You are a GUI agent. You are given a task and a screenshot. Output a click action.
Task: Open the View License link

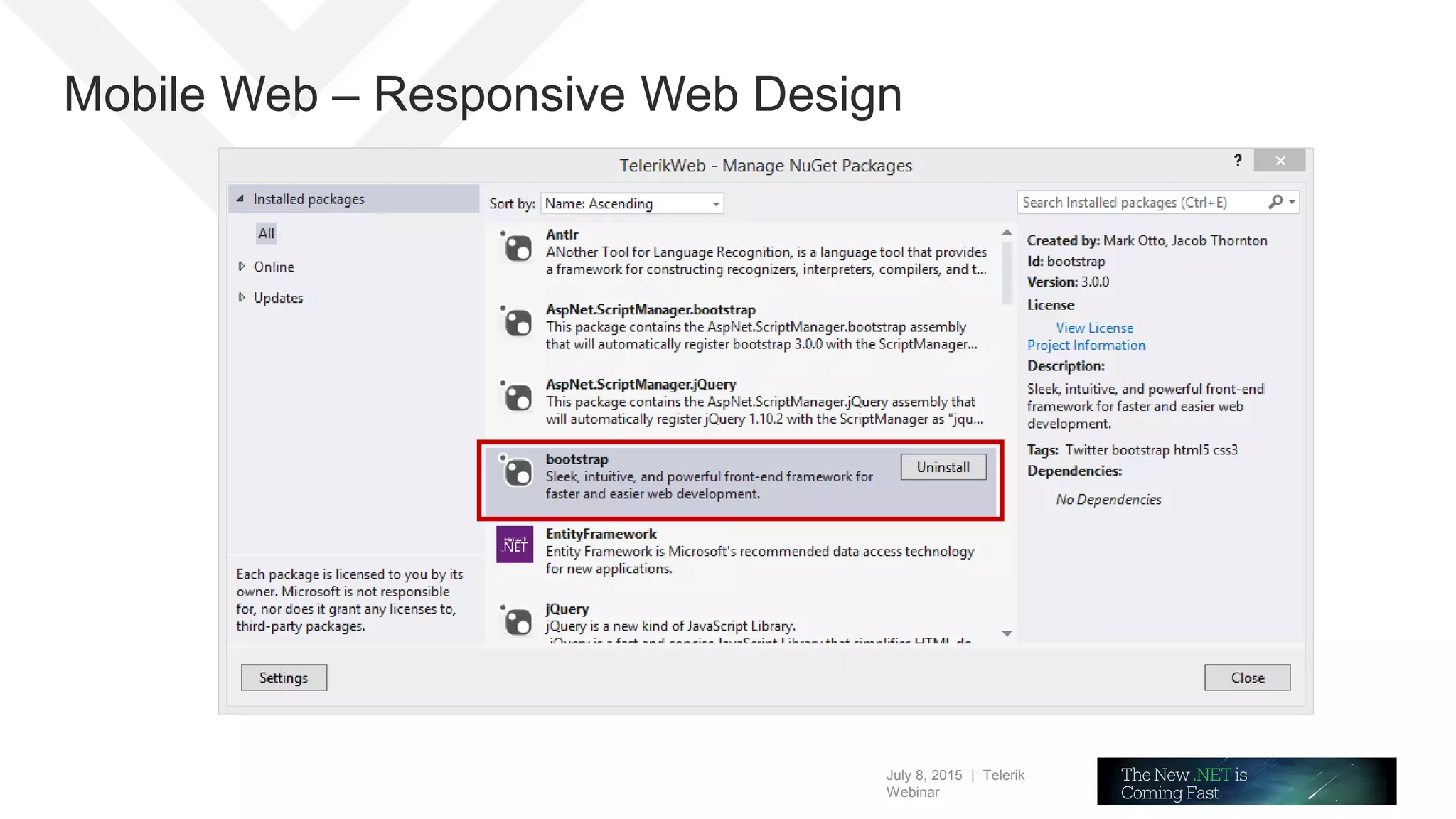pyautogui.click(x=1094, y=328)
